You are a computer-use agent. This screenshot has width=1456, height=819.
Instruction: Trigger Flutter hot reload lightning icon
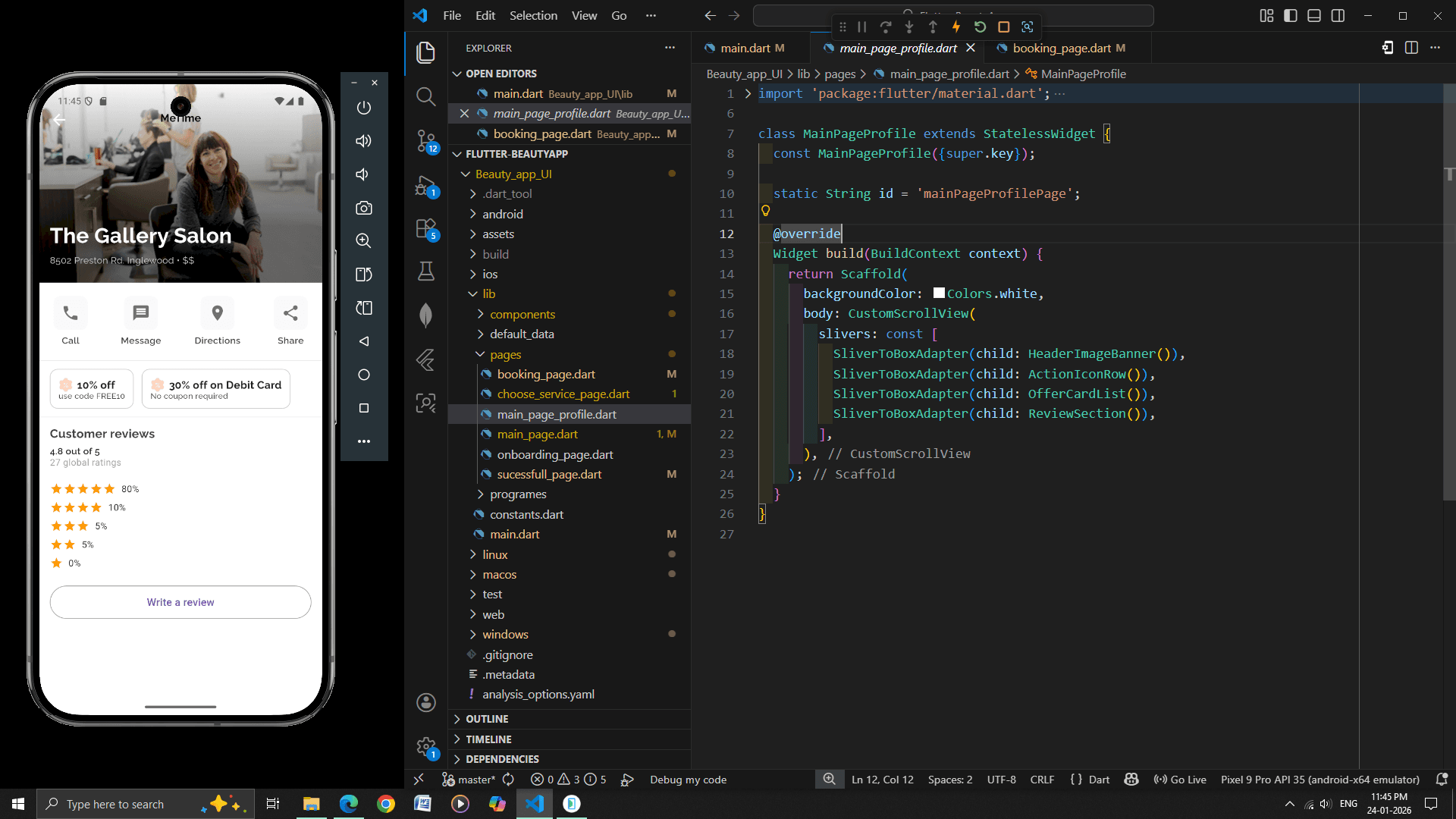coord(956,27)
